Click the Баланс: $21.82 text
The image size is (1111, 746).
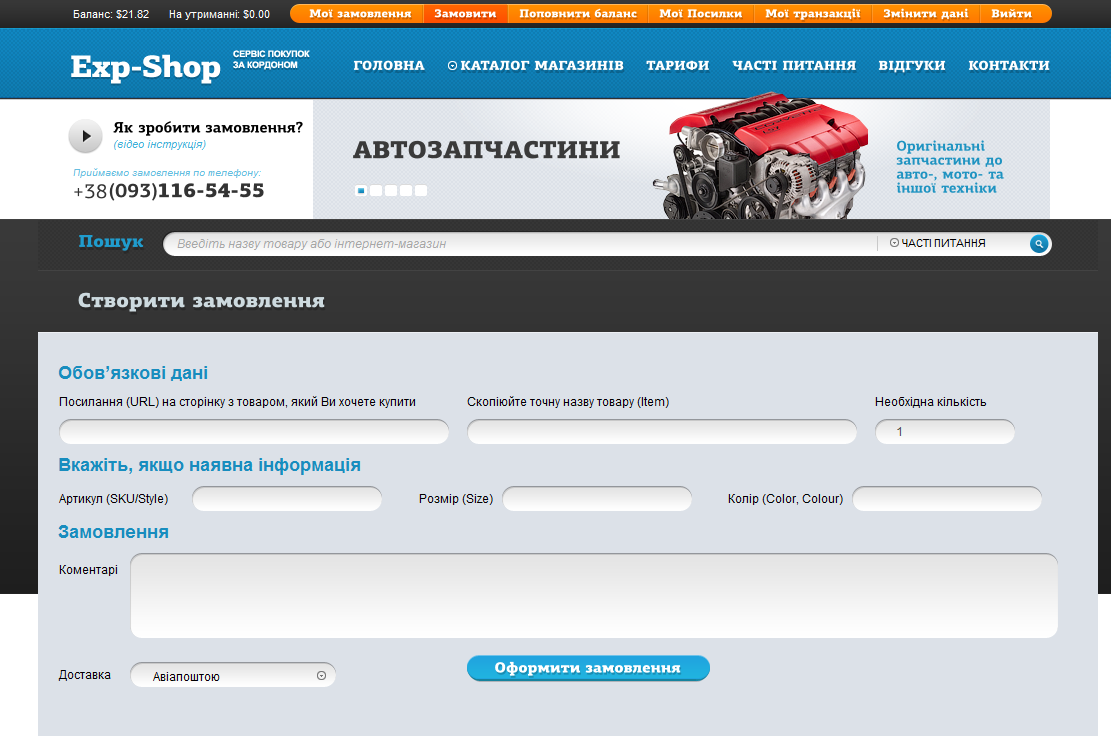111,14
